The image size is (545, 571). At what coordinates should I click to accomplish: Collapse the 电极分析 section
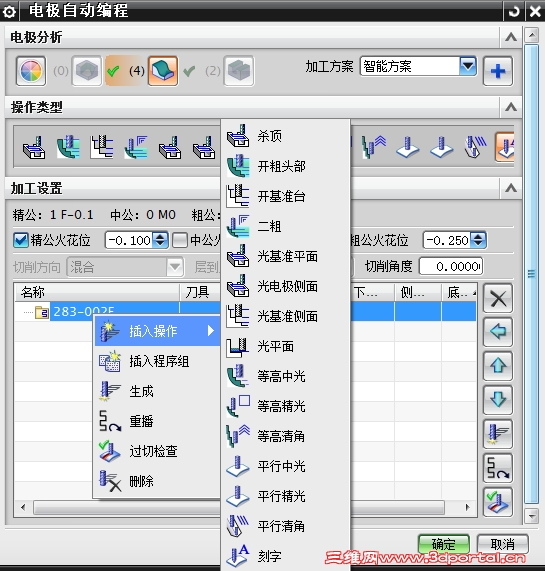pos(511,37)
